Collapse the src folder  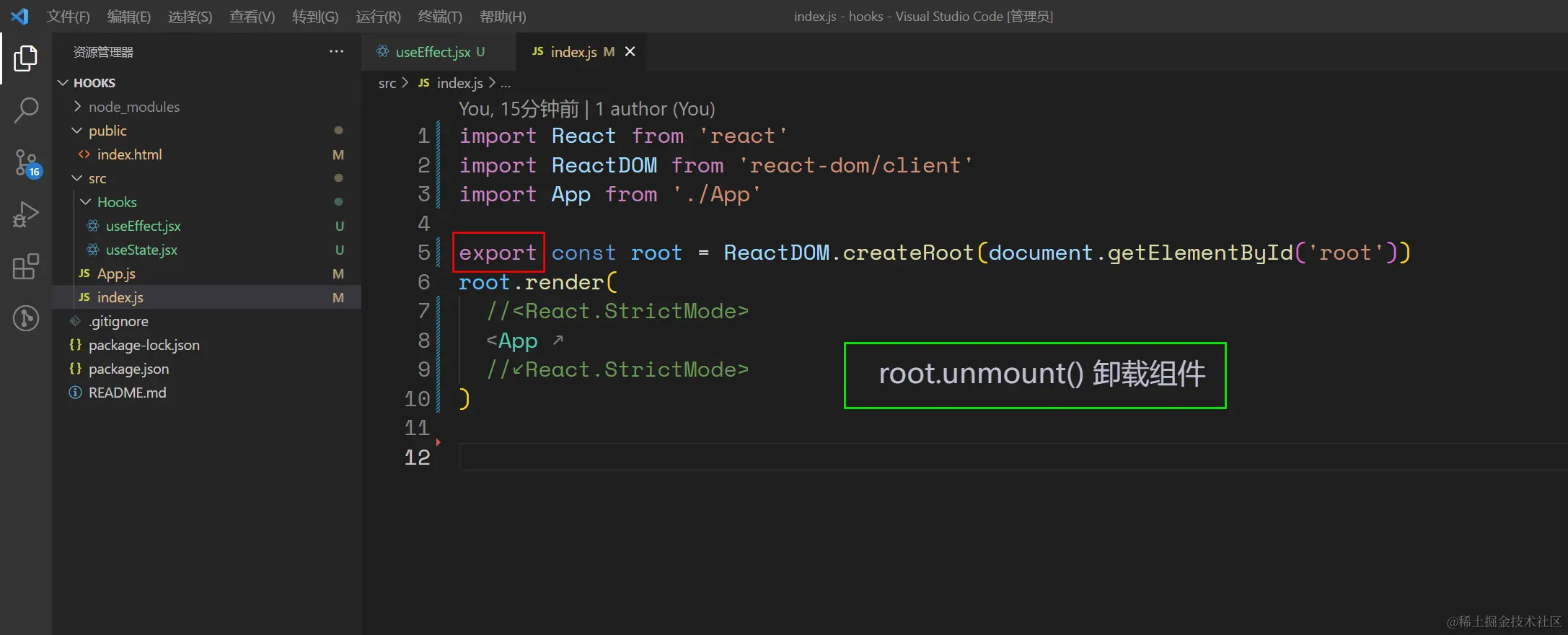(77, 178)
